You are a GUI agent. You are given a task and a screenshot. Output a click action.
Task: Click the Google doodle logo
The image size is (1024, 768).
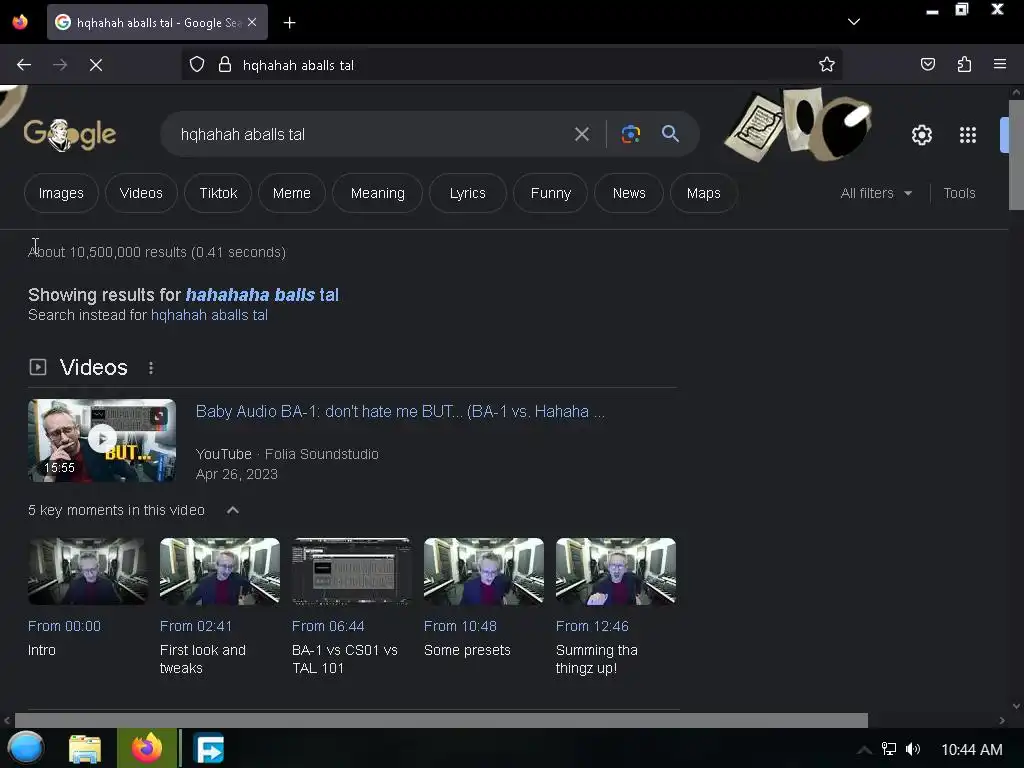[x=70, y=135]
